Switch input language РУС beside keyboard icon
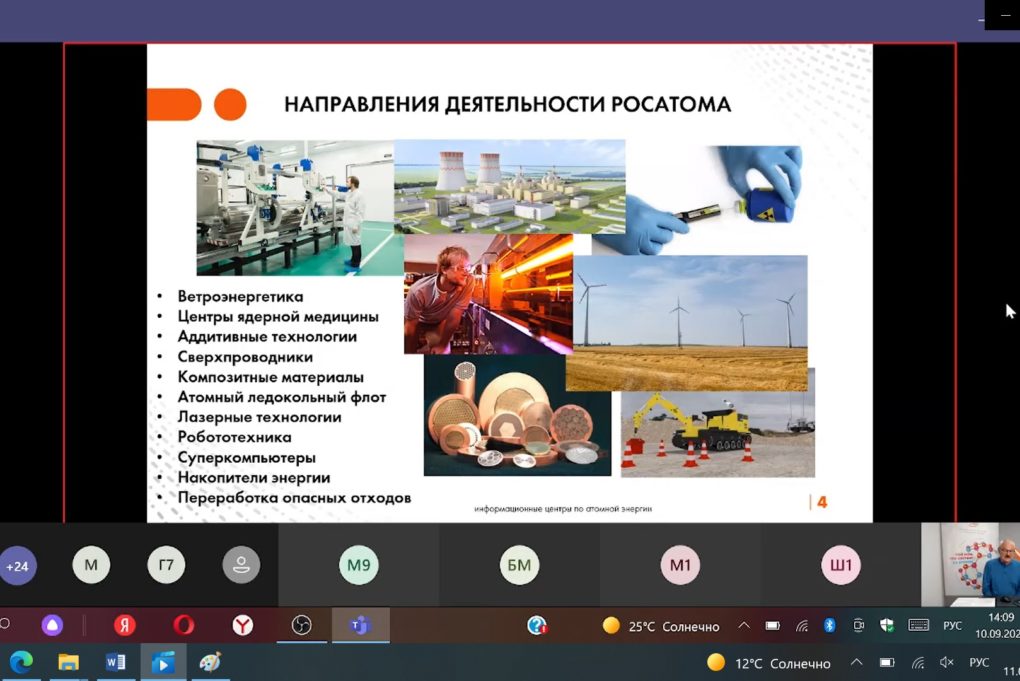 (952, 626)
